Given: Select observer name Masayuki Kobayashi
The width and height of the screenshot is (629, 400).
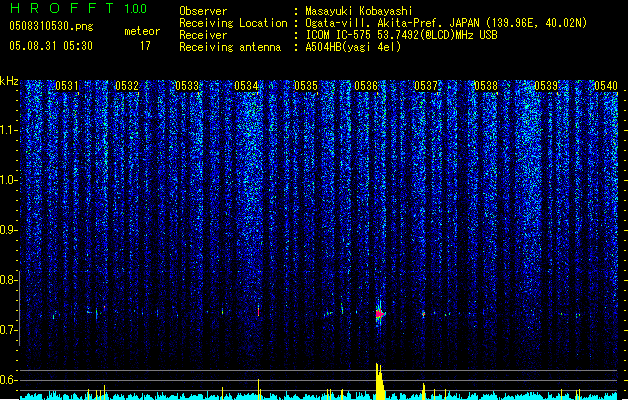Looking at the screenshot, I should point(359,11).
